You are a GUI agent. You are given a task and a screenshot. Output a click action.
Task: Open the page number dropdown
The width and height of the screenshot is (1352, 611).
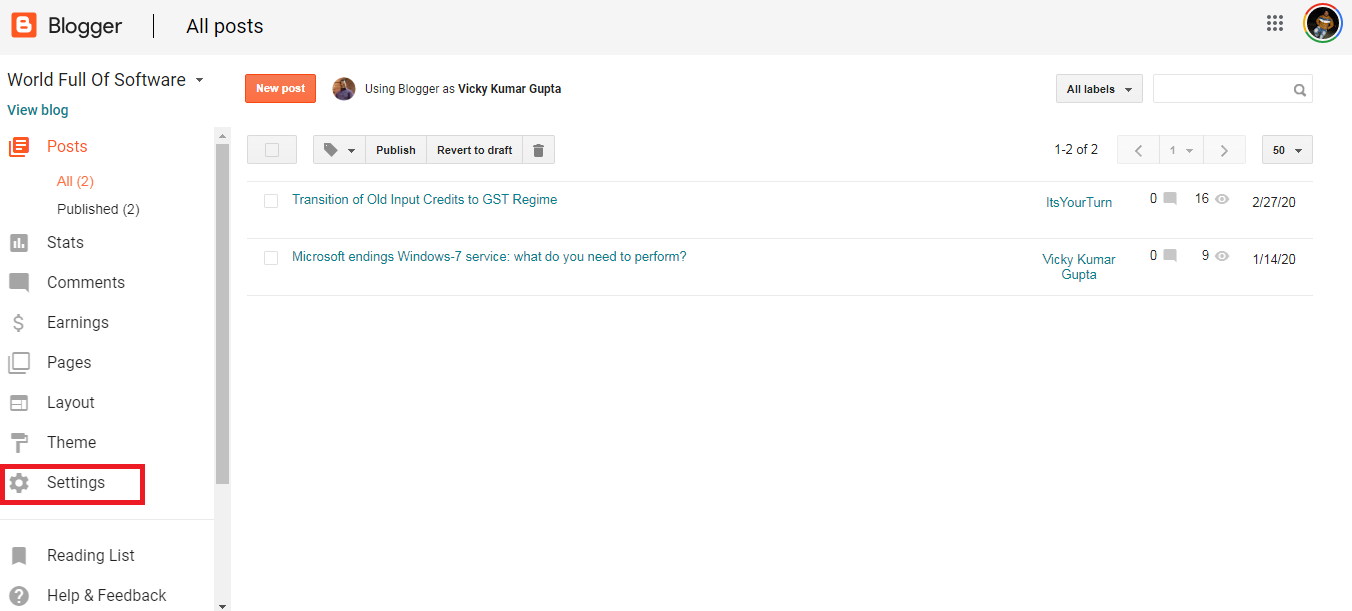coord(1181,150)
